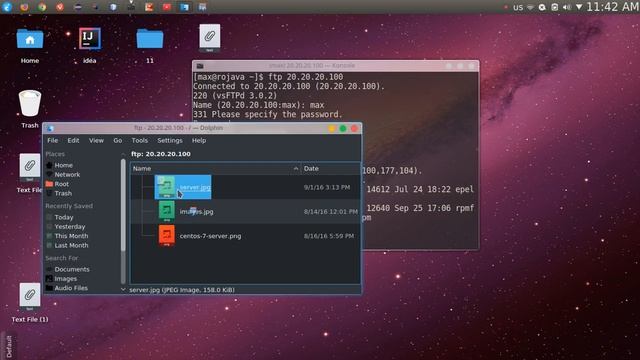This screenshot has height=360, width=640.
Task: Click the 8/14/16 12:01 PM date cell
Action: click(331, 212)
